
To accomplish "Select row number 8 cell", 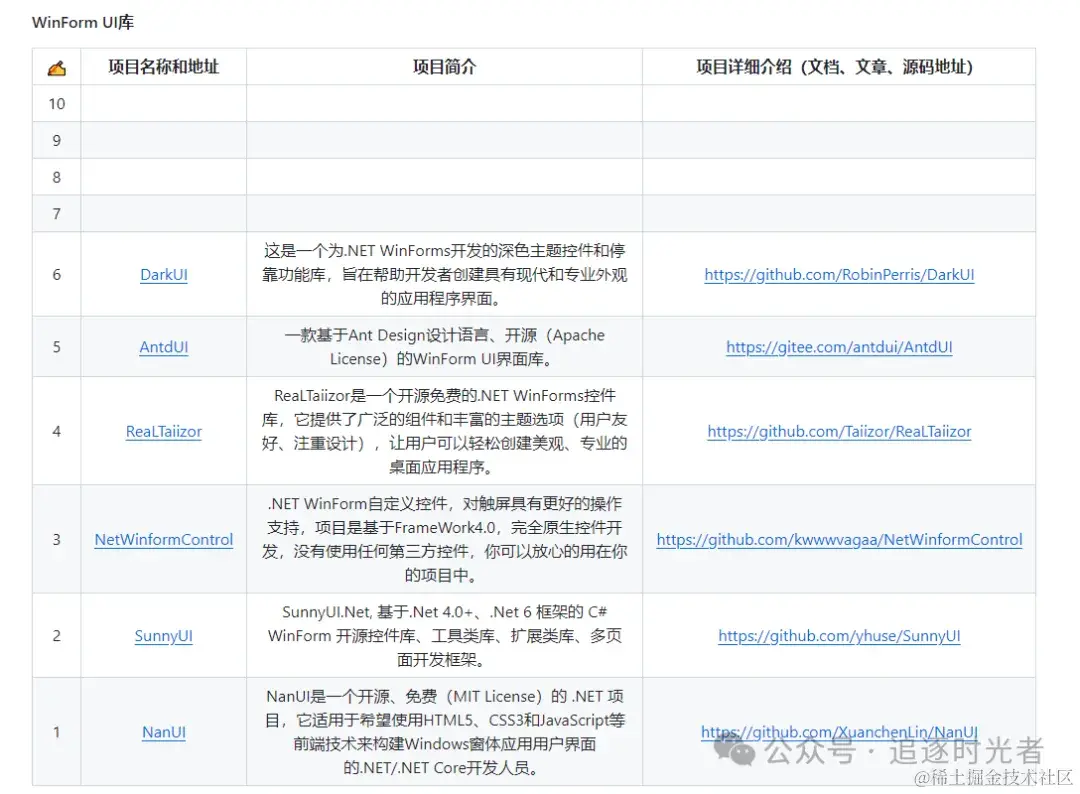I will pos(56,177).
